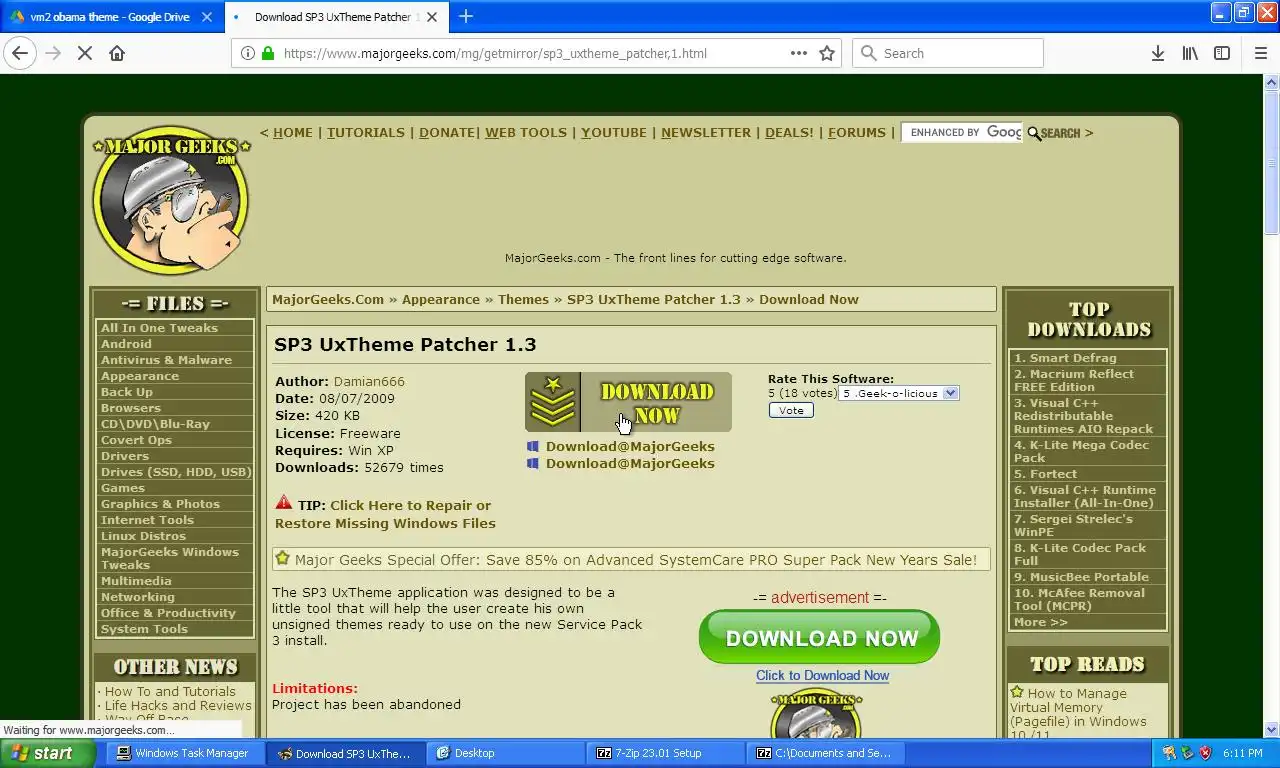The image size is (1280, 768).
Task: Open 'How To and Tutorials' in Other News
Action: (170, 691)
